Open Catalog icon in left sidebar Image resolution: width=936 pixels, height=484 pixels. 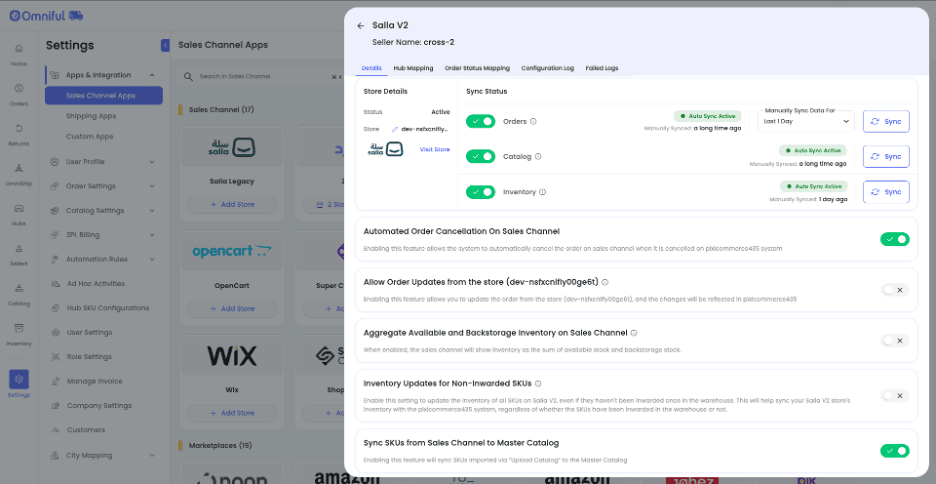point(19,294)
